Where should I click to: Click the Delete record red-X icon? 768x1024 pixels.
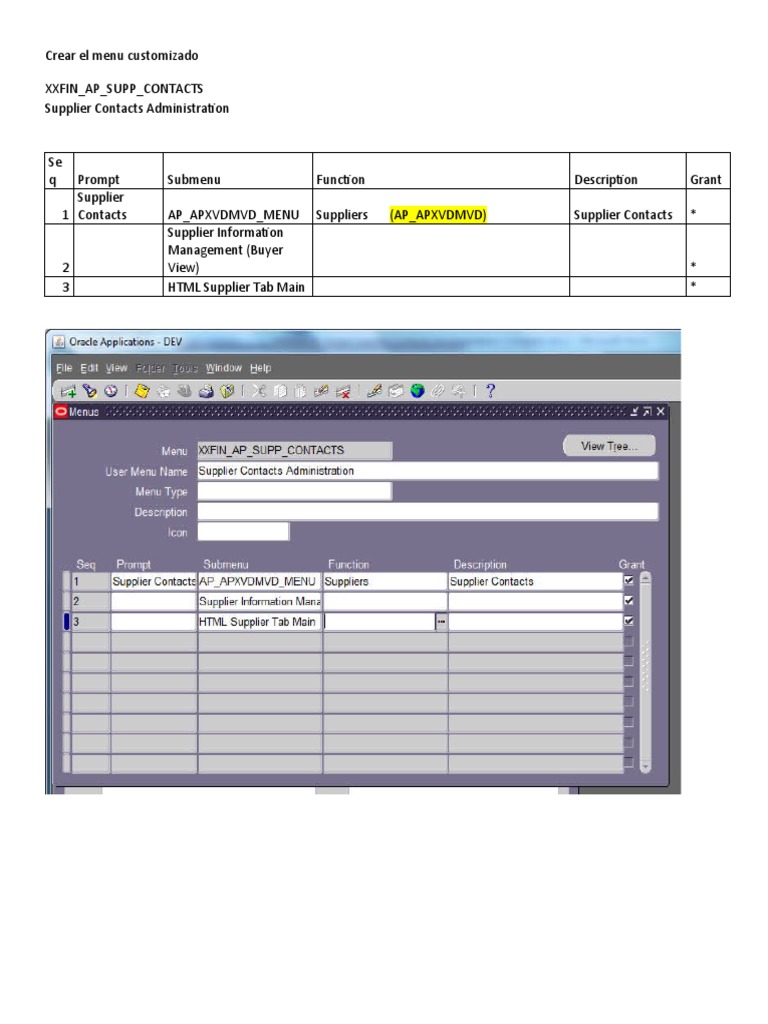(x=342, y=391)
